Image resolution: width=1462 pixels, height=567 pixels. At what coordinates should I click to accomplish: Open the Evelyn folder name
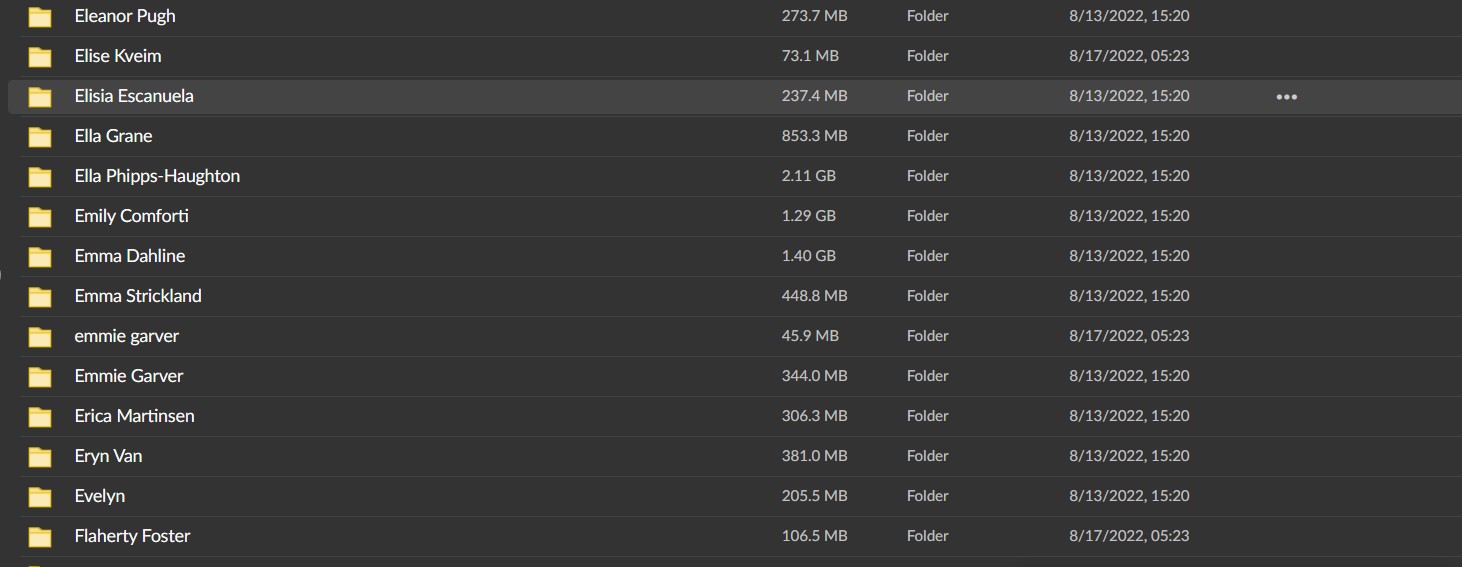[100, 496]
